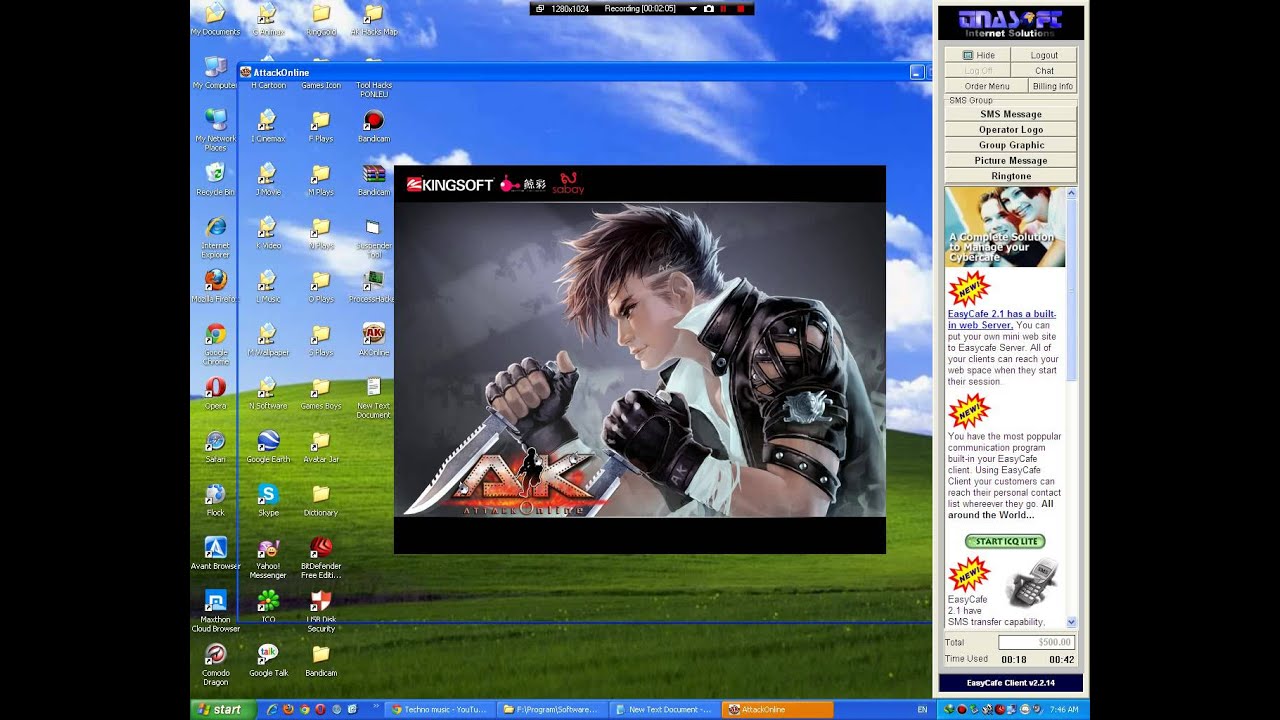Click the START ICQ LITE button
1280x720 pixels.
(x=1005, y=541)
